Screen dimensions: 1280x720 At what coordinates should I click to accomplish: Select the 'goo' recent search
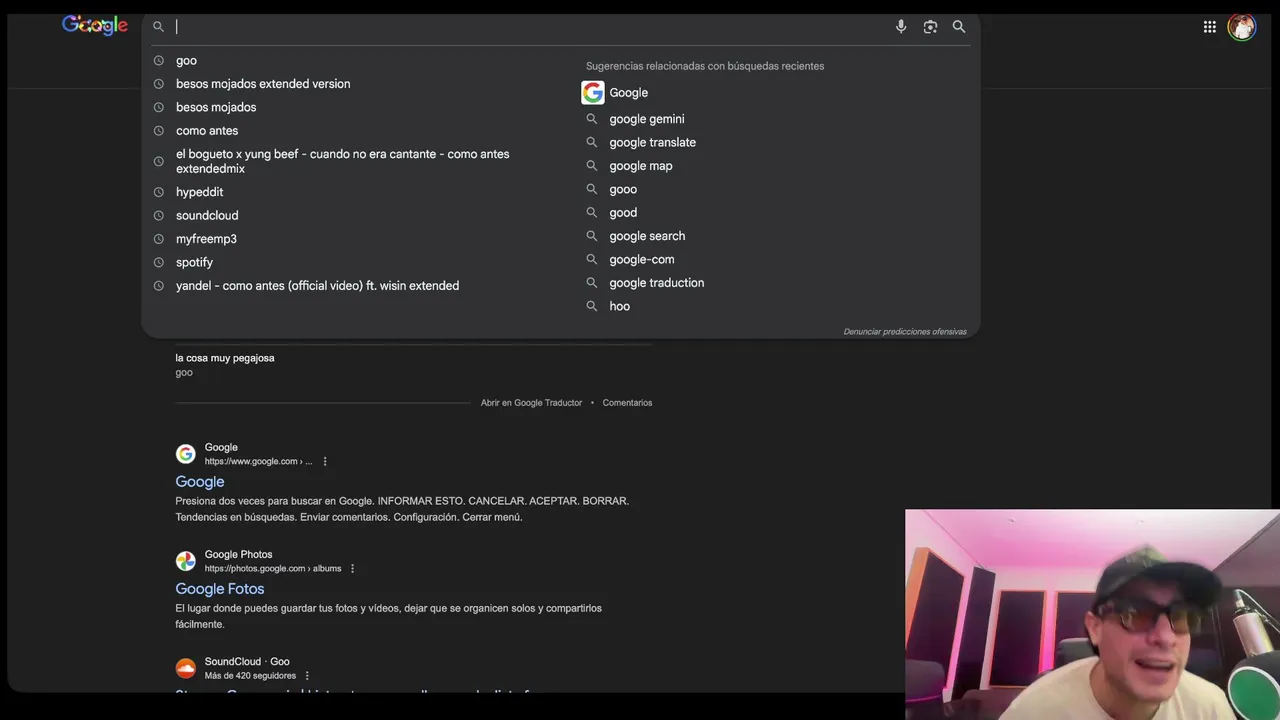(x=186, y=61)
